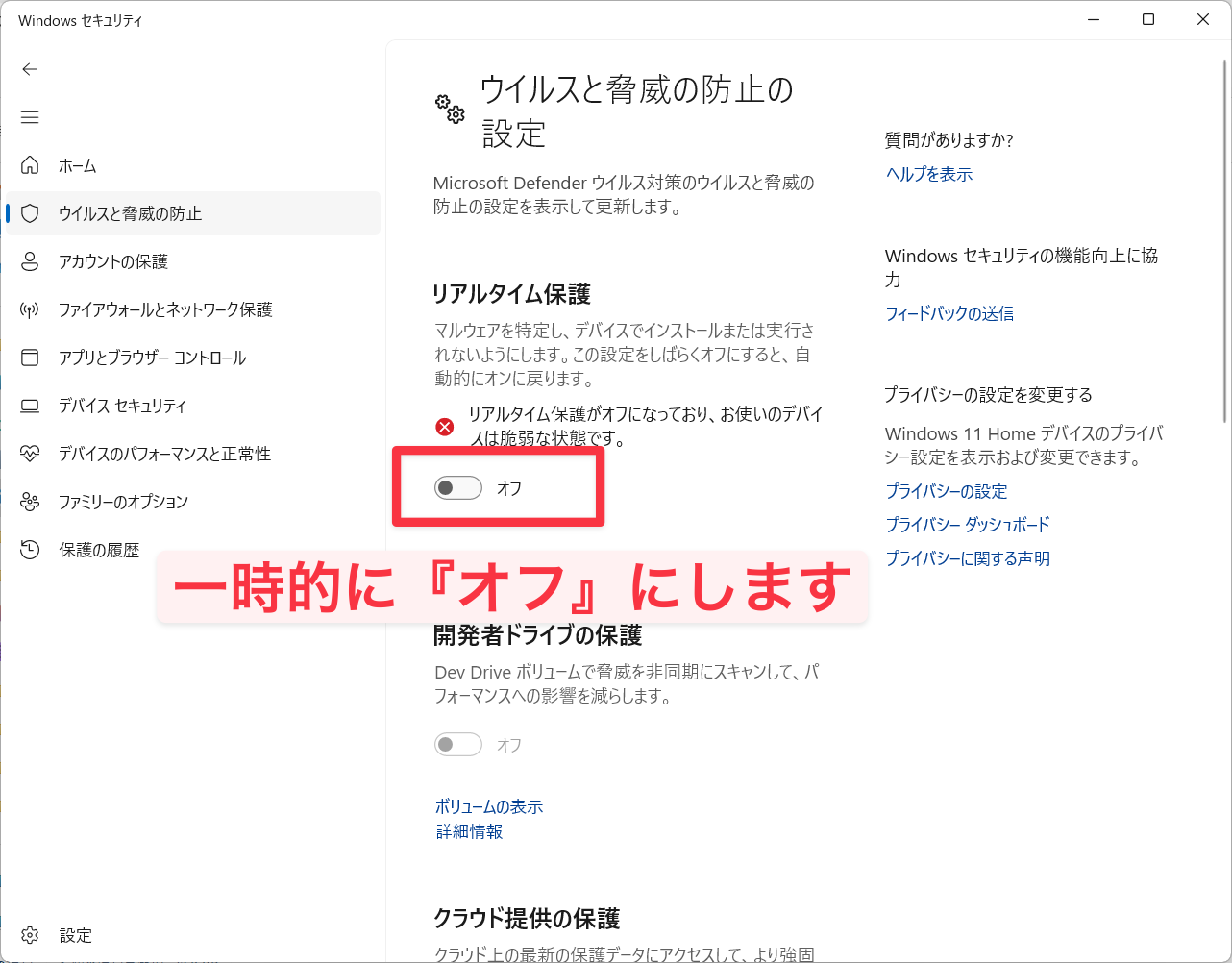Click the リアルタイム保護 heading
The width and height of the screenshot is (1232, 963).
pyautogui.click(x=511, y=294)
